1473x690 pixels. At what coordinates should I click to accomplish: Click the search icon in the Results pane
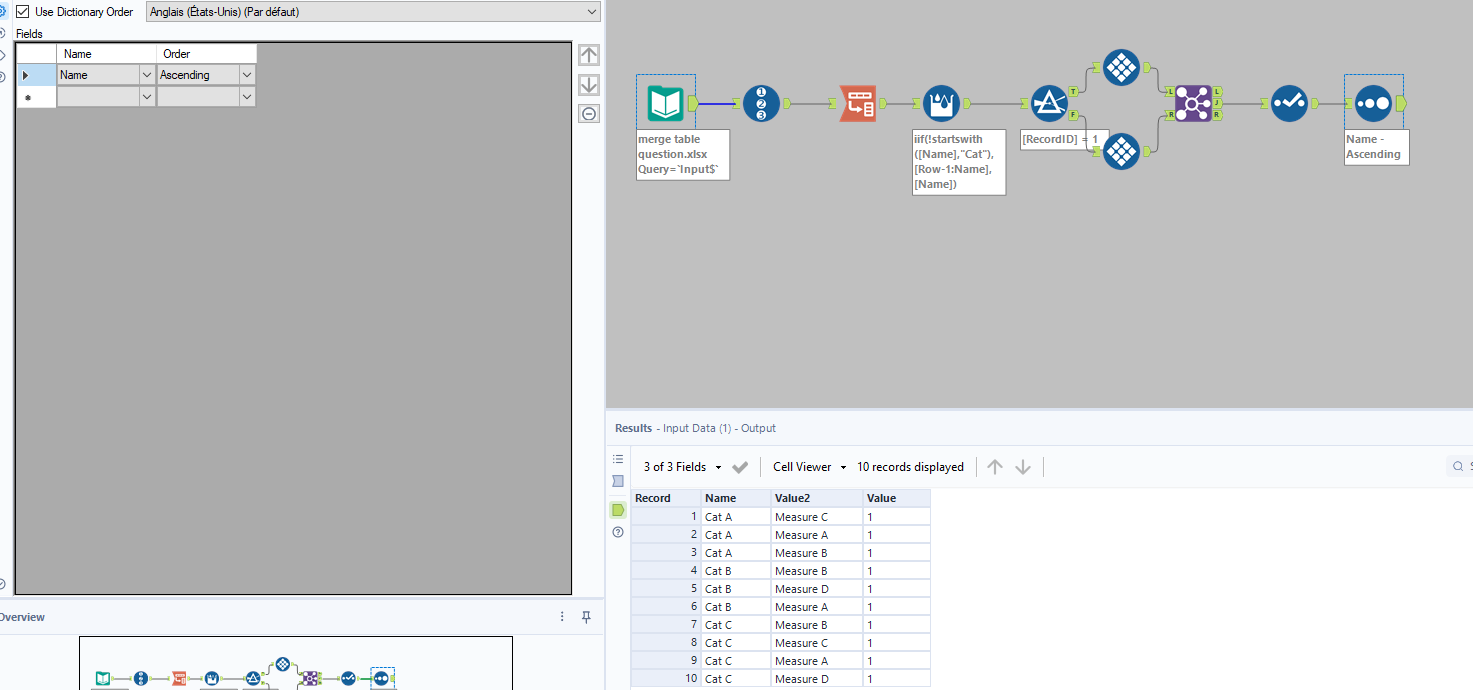[1456, 466]
